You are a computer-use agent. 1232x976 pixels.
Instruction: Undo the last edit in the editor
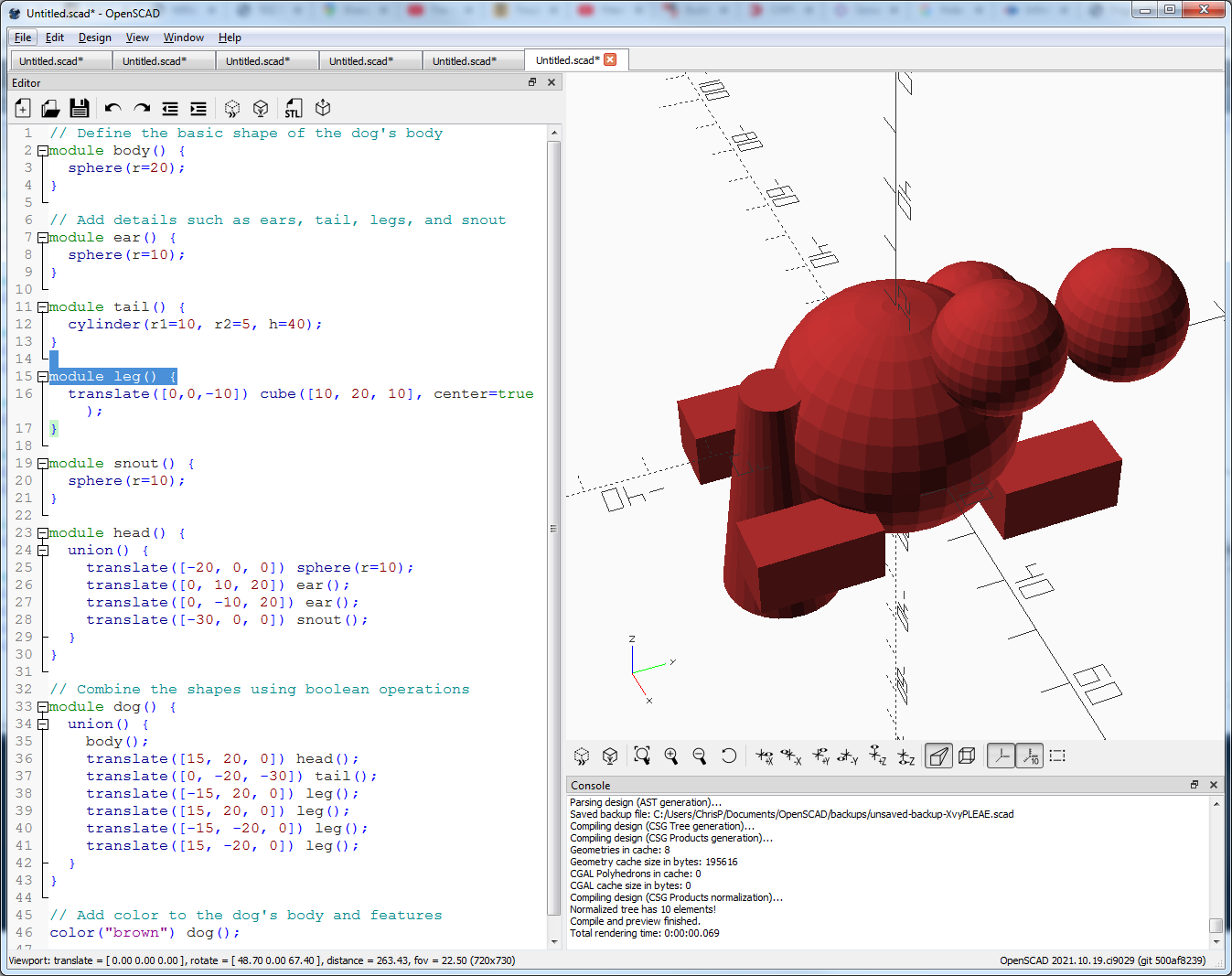112,109
